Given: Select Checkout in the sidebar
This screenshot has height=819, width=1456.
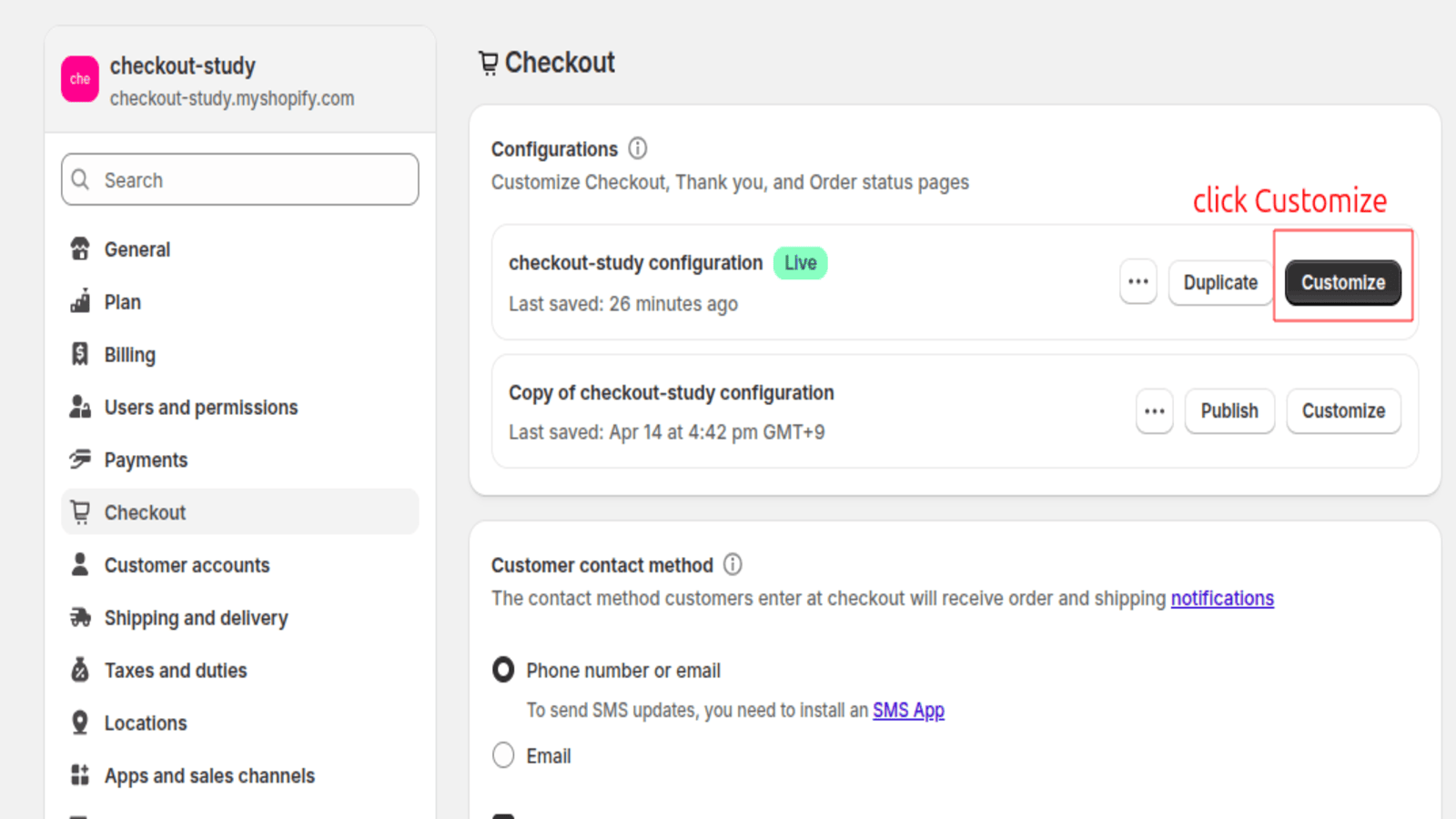Looking at the screenshot, I should click(240, 512).
